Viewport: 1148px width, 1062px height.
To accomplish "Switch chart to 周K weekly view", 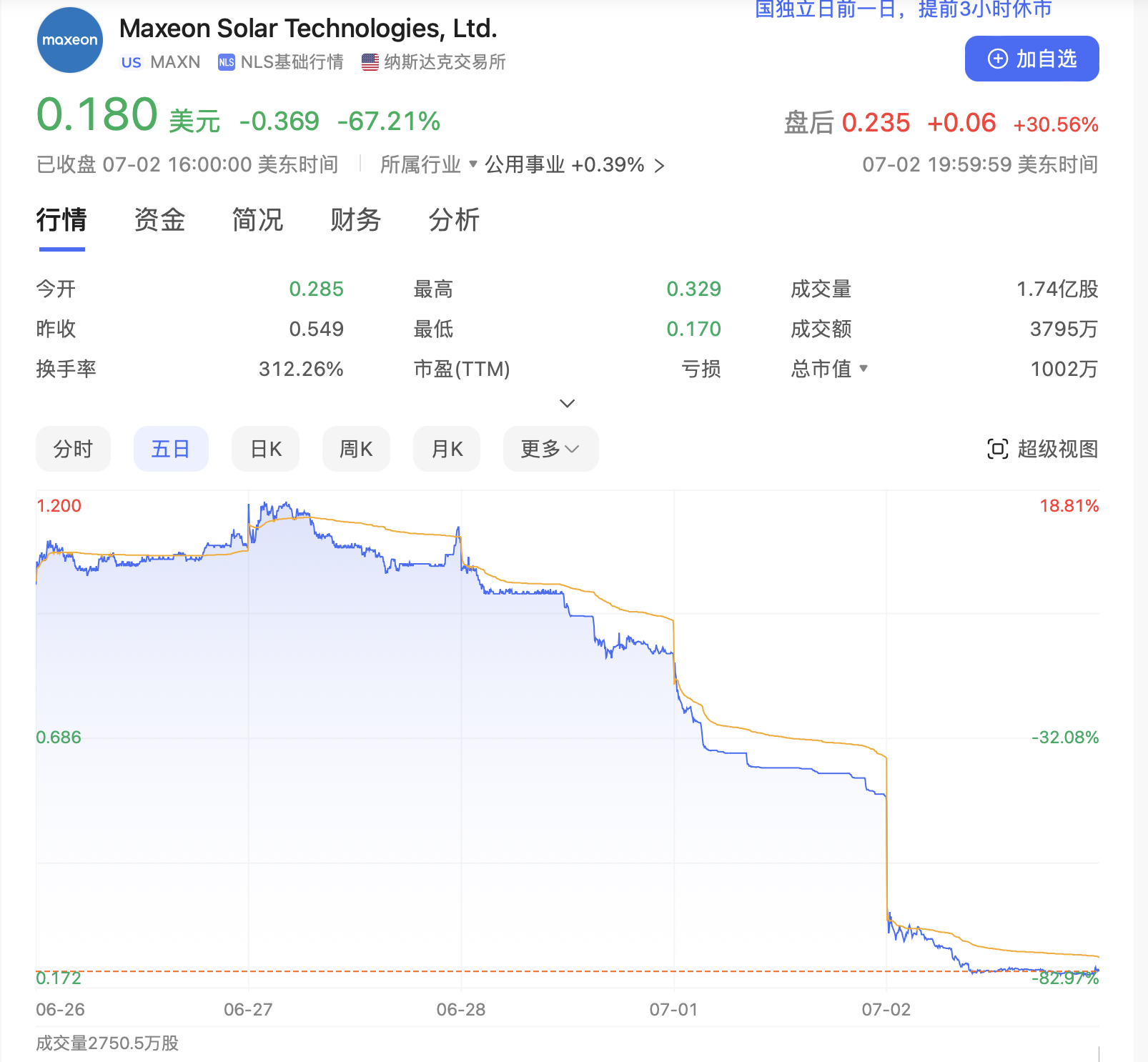I will (356, 449).
